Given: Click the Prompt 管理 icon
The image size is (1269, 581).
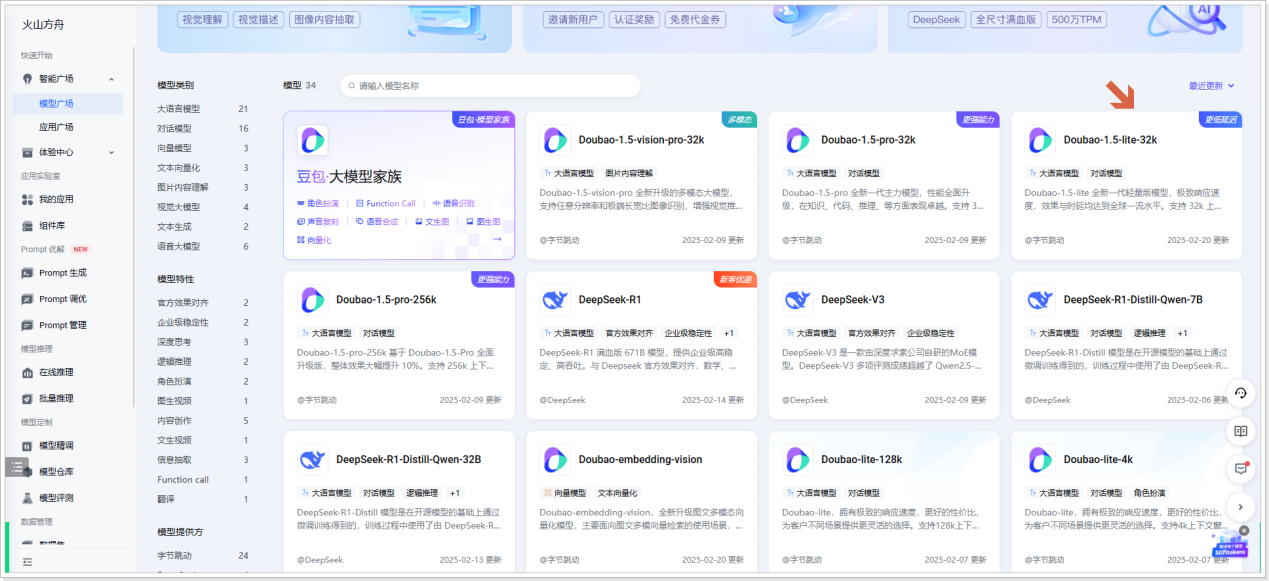Looking at the screenshot, I should point(27,325).
